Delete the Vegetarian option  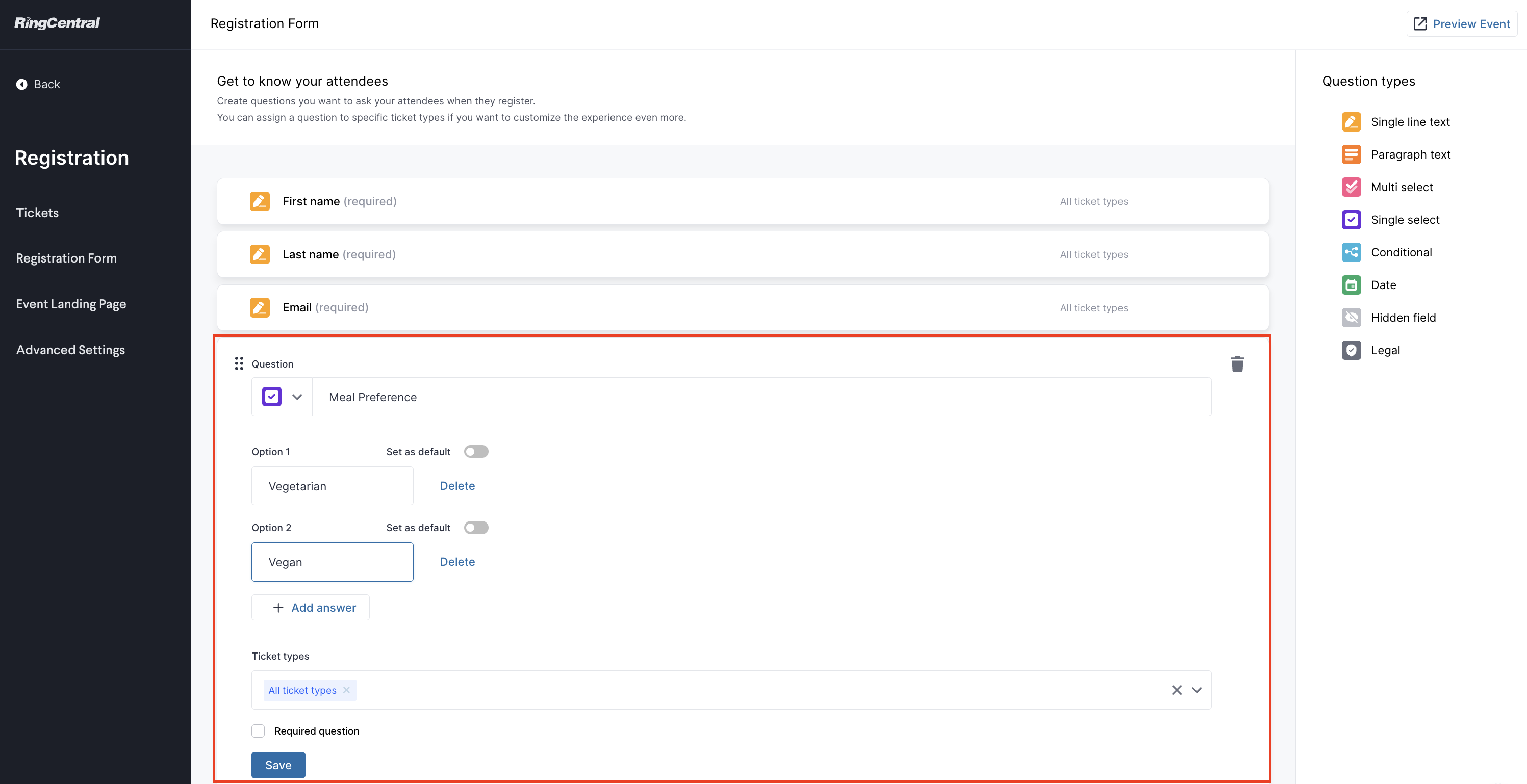pyautogui.click(x=457, y=486)
